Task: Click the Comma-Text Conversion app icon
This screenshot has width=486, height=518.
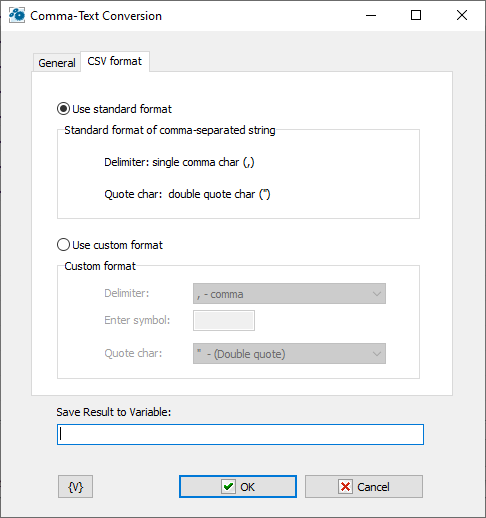Action: [16, 15]
